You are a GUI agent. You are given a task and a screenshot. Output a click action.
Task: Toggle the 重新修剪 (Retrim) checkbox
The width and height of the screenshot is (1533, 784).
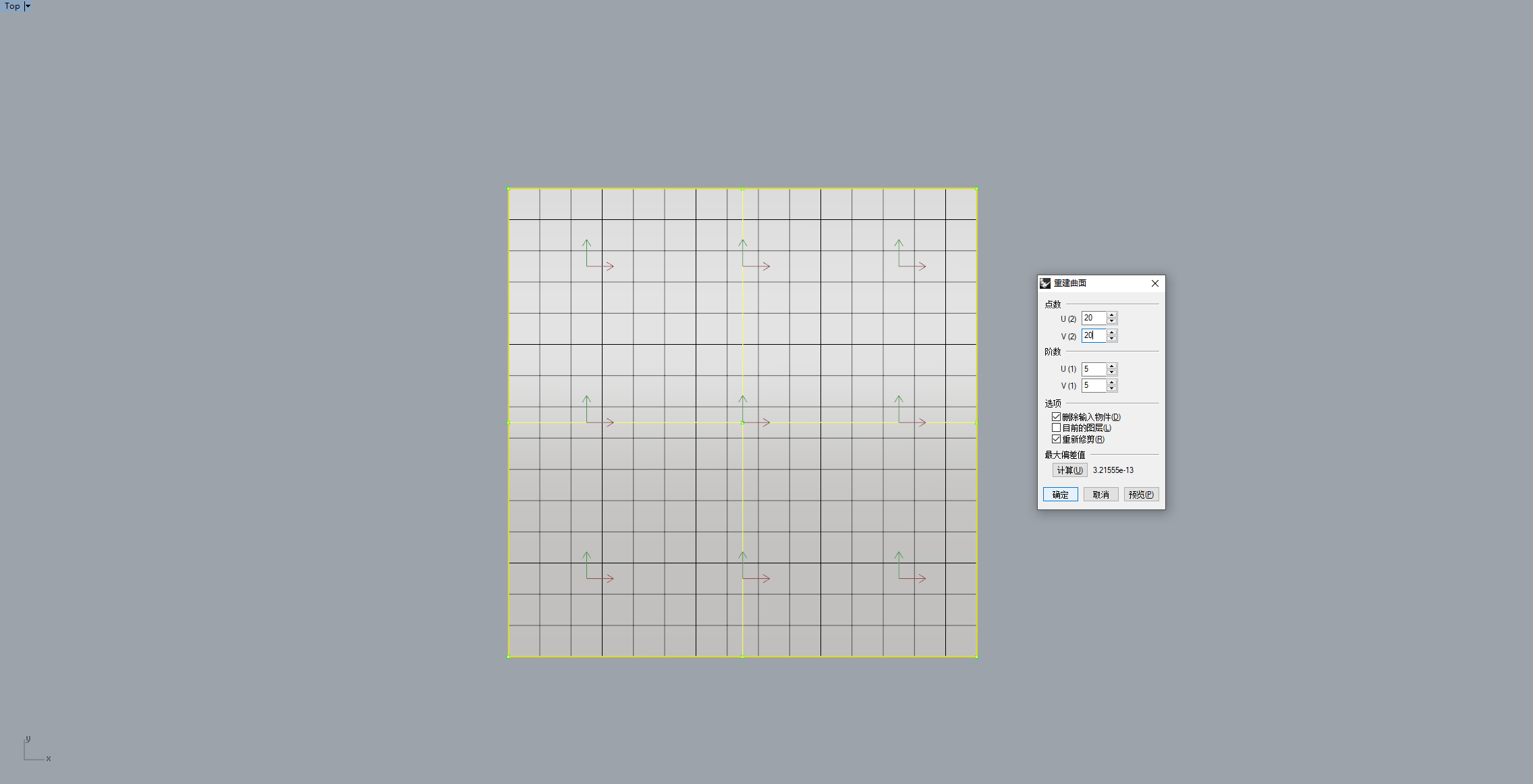pyautogui.click(x=1056, y=439)
